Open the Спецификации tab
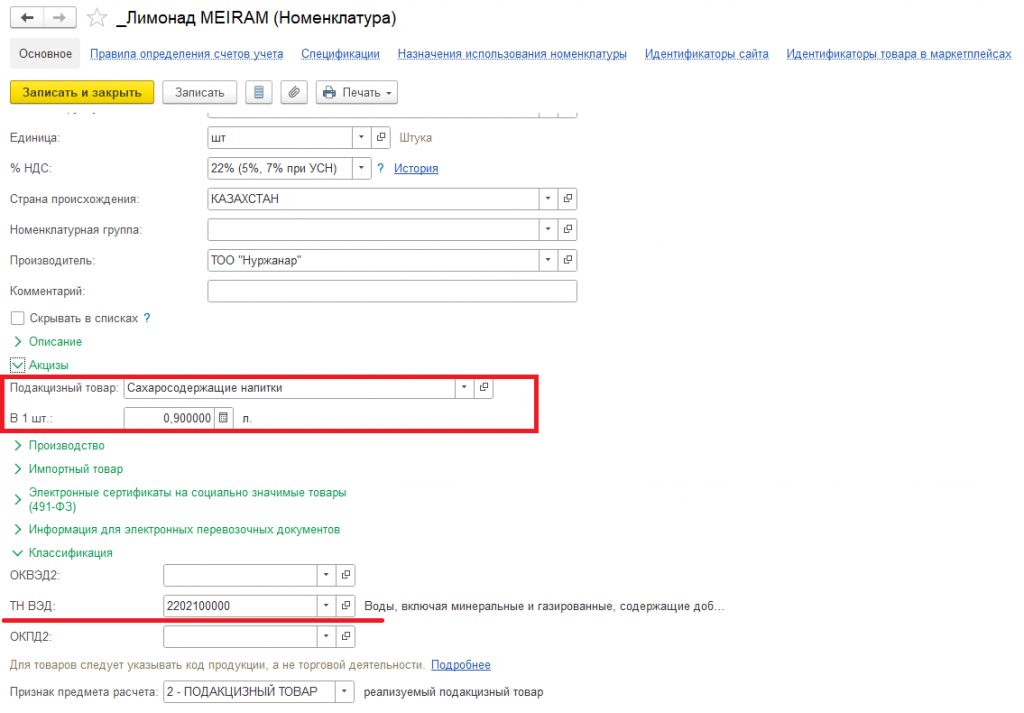The height and width of the screenshot is (713, 1024). click(x=340, y=54)
